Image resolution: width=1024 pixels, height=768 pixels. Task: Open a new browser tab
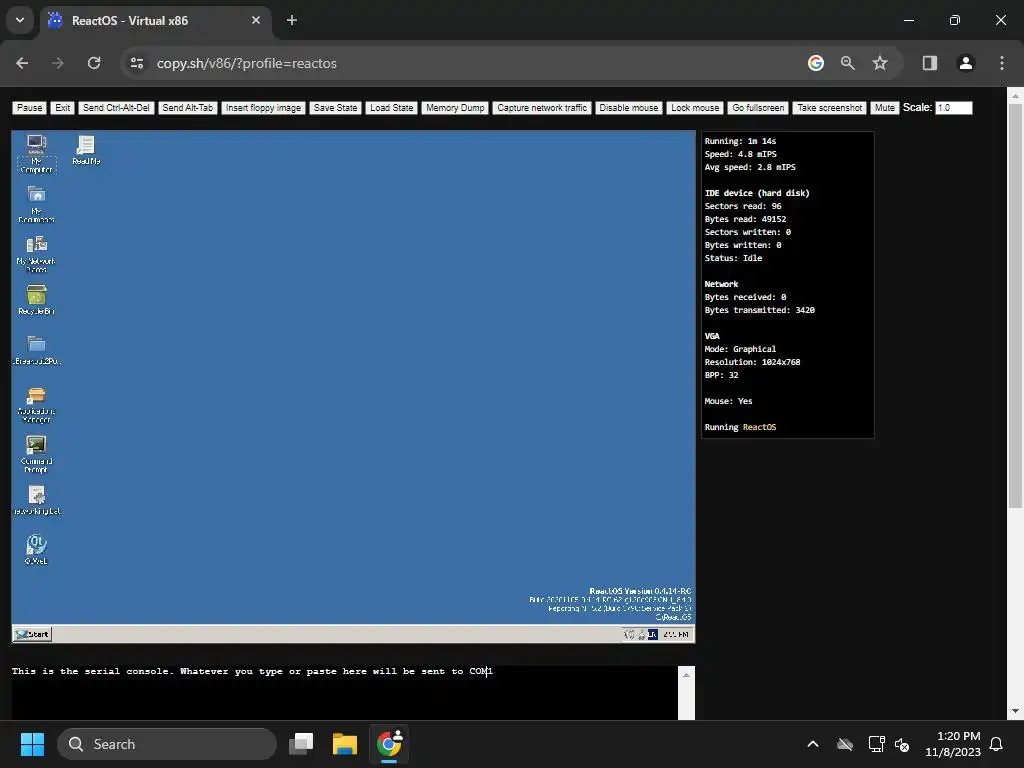(x=292, y=20)
